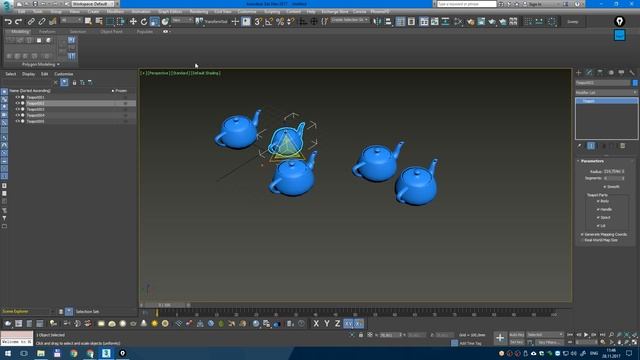Image resolution: width=640 pixels, height=360 pixels.
Task: Toggle the 3D Snaps icon
Action: click(258, 21)
